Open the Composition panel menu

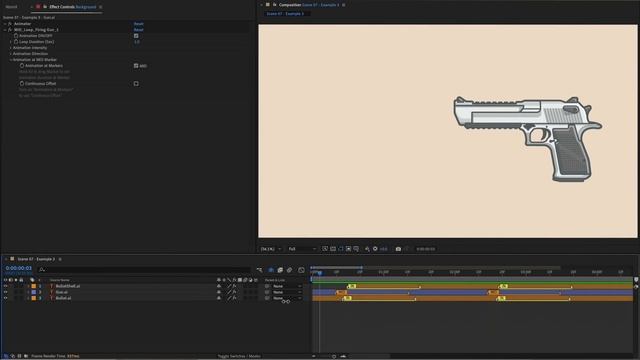pyautogui.click(x=344, y=5)
